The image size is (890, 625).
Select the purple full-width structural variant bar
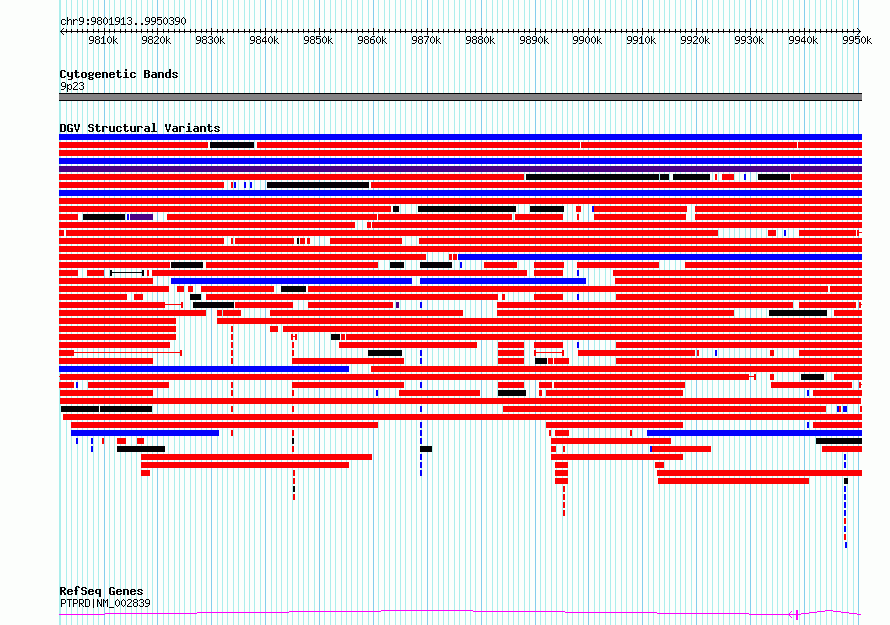tap(460, 169)
